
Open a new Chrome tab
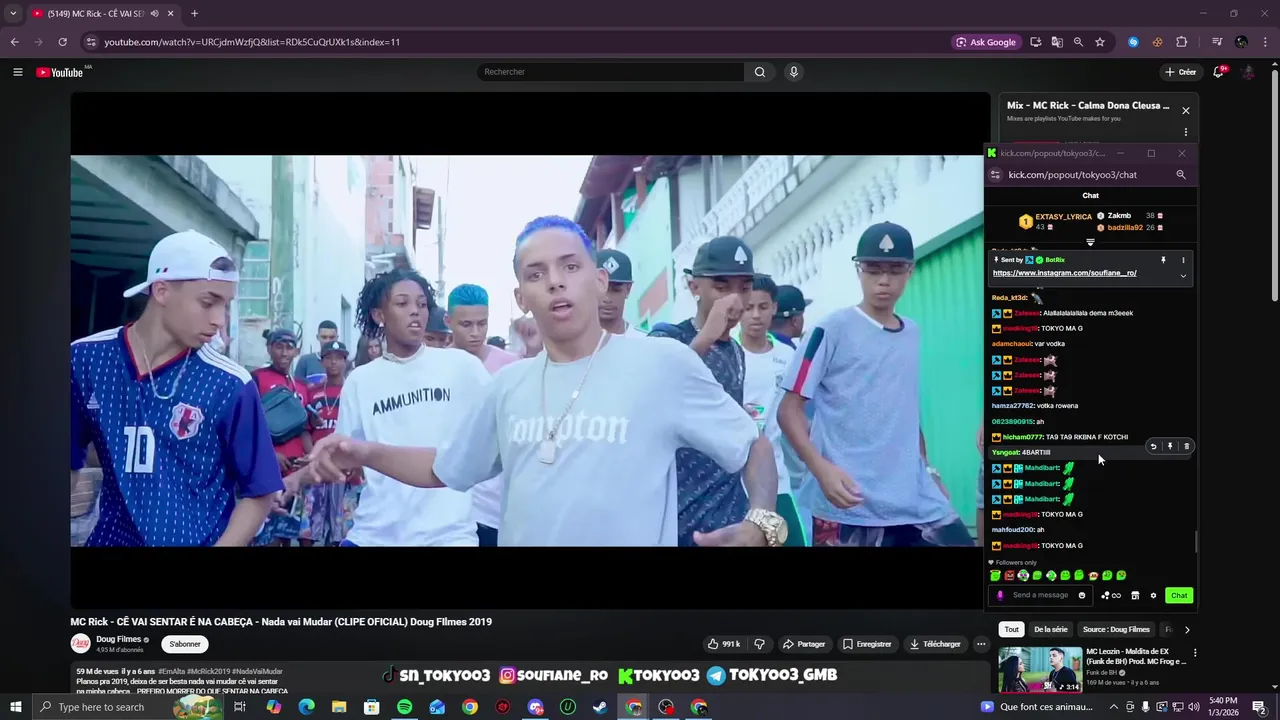pyautogui.click(x=194, y=14)
